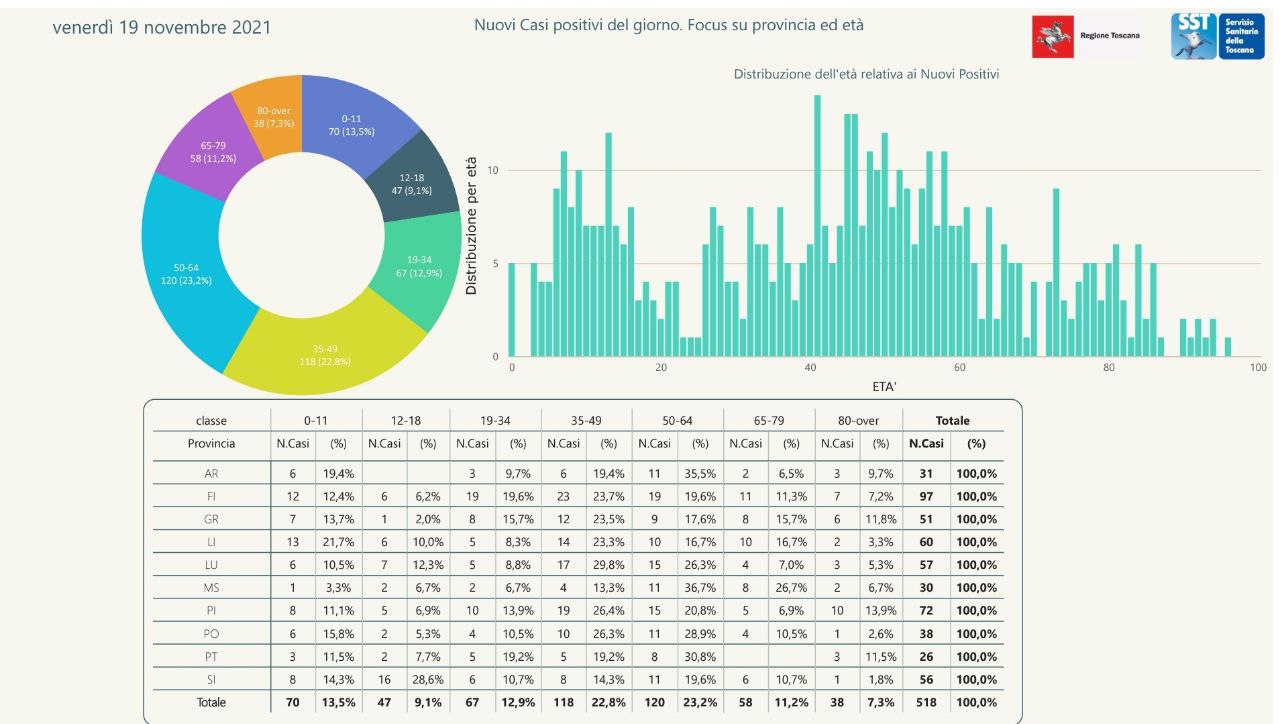Click the 'classe' table header cell
This screenshot has height=724, width=1280.
211,421
